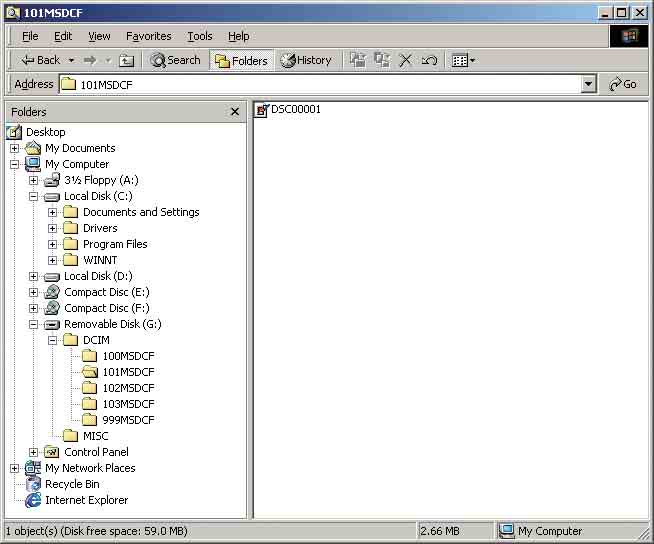Collapse the My Computer node

point(15,164)
